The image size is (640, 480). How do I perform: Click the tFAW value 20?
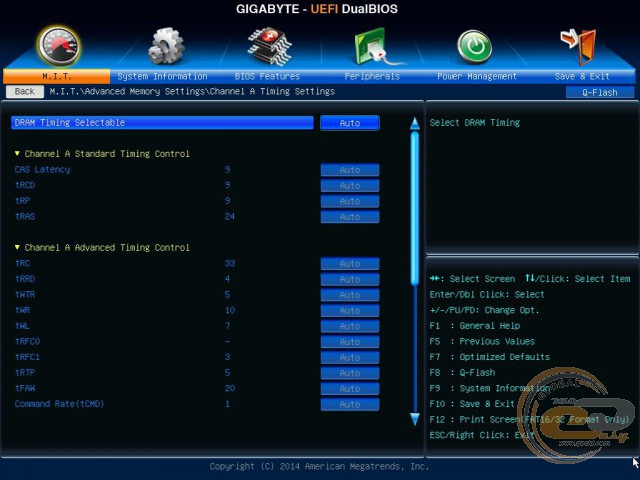point(230,388)
